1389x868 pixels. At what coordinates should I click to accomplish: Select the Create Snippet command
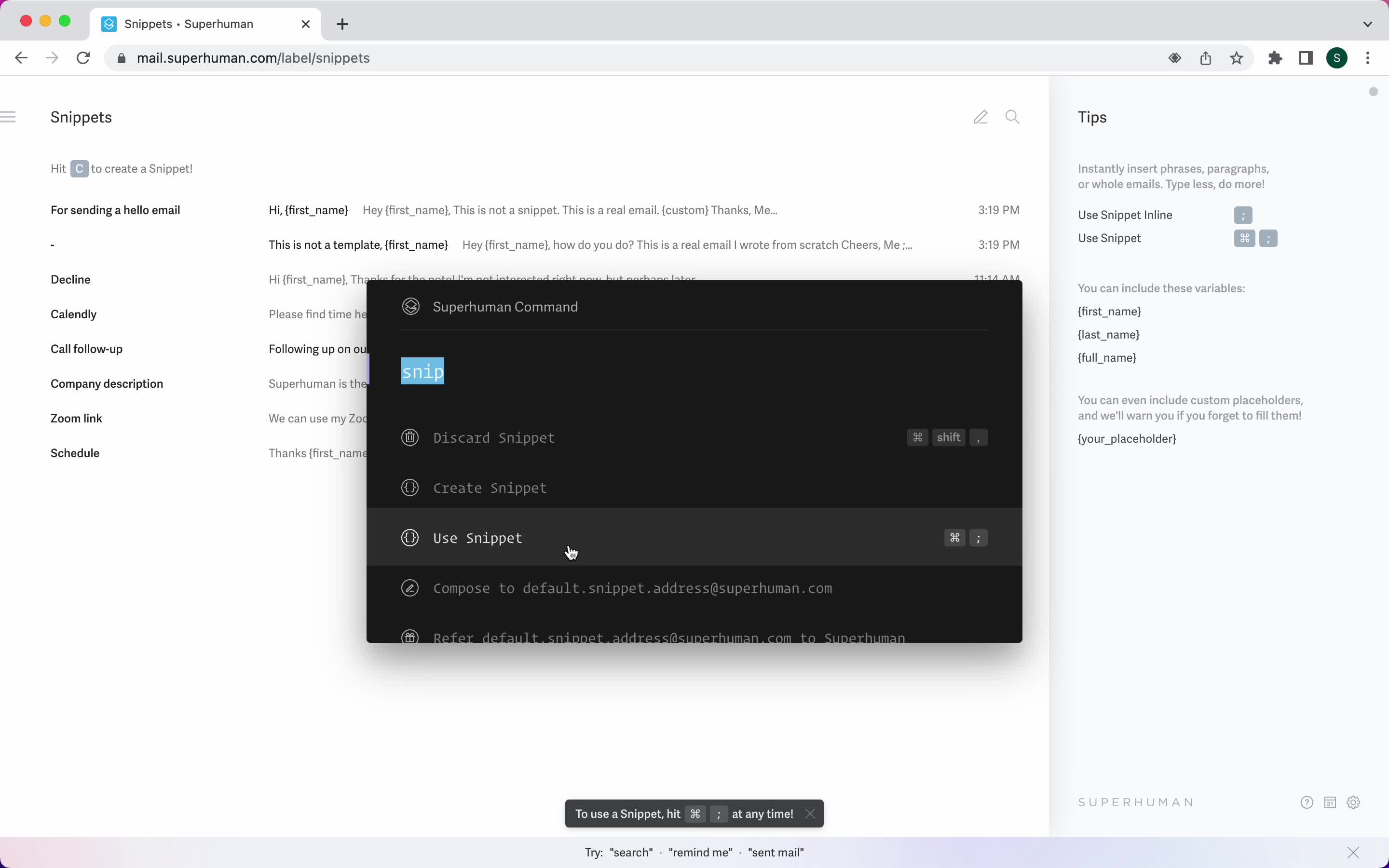(694, 488)
